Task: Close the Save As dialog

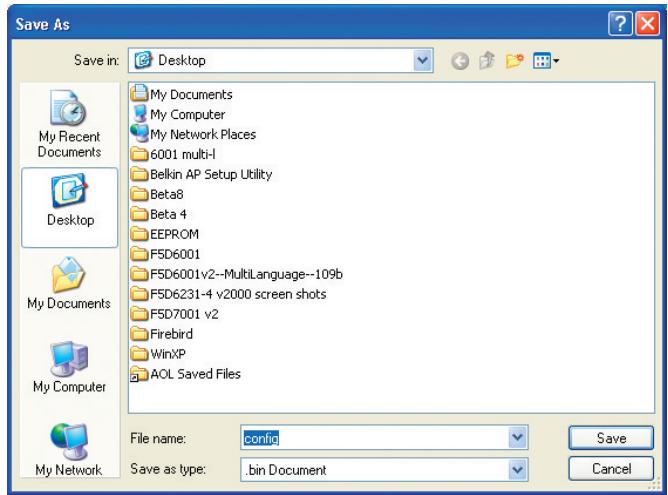Action: click(648, 23)
